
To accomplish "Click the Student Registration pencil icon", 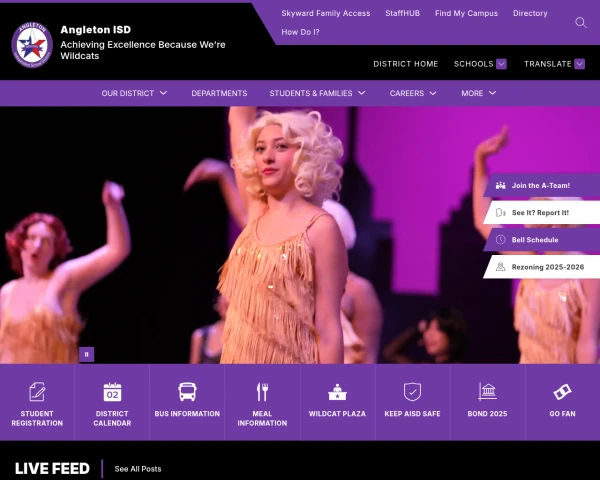I will pyautogui.click(x=37, y=392).
